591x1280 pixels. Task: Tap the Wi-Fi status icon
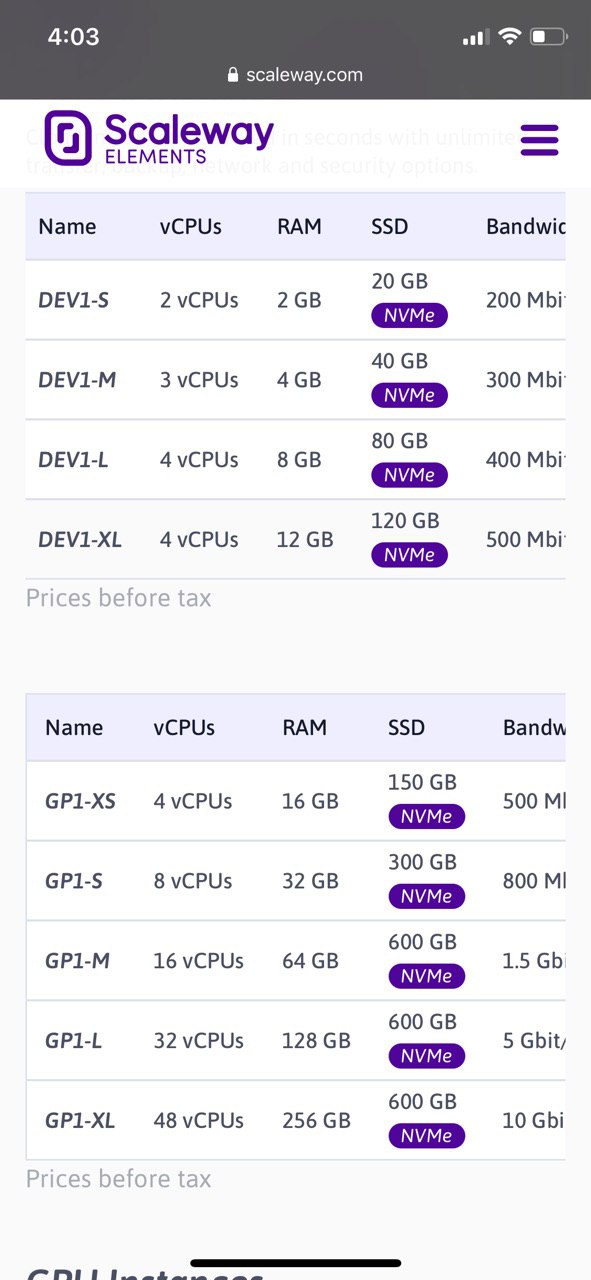tap(510, 37)
